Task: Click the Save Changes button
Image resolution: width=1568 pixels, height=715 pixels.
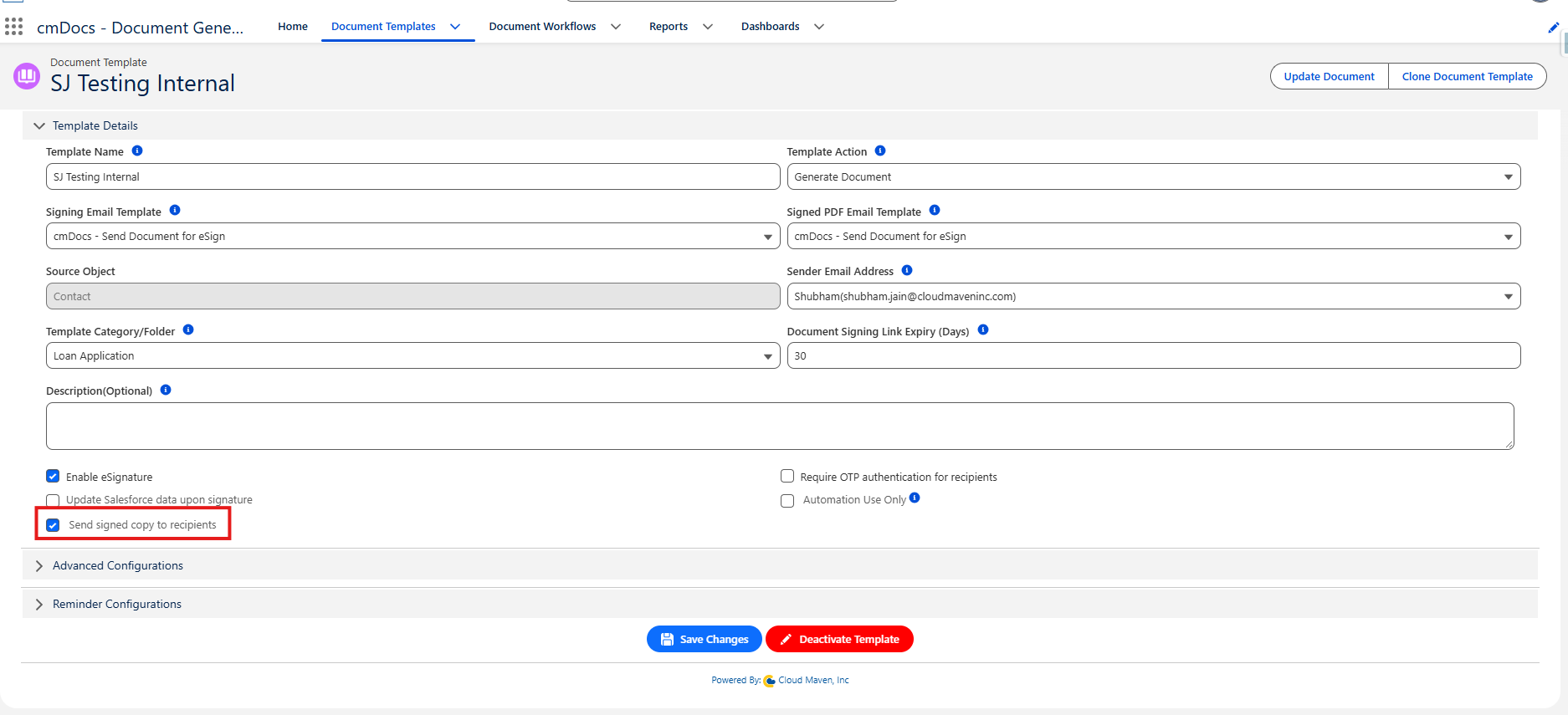Action: pos(705,639)
